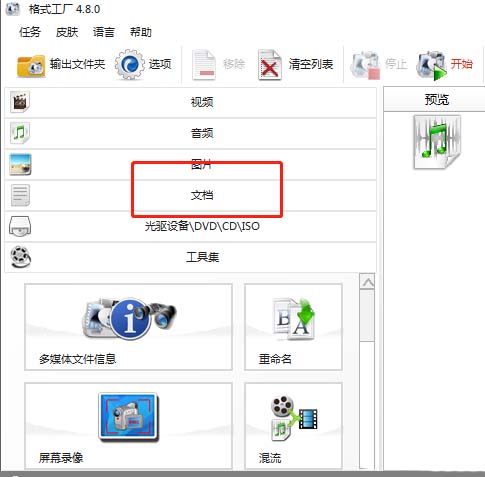Collapse the 工具集 category
Image resolution: width=485 pixels, height=477 pixels.
pos(190,257)
